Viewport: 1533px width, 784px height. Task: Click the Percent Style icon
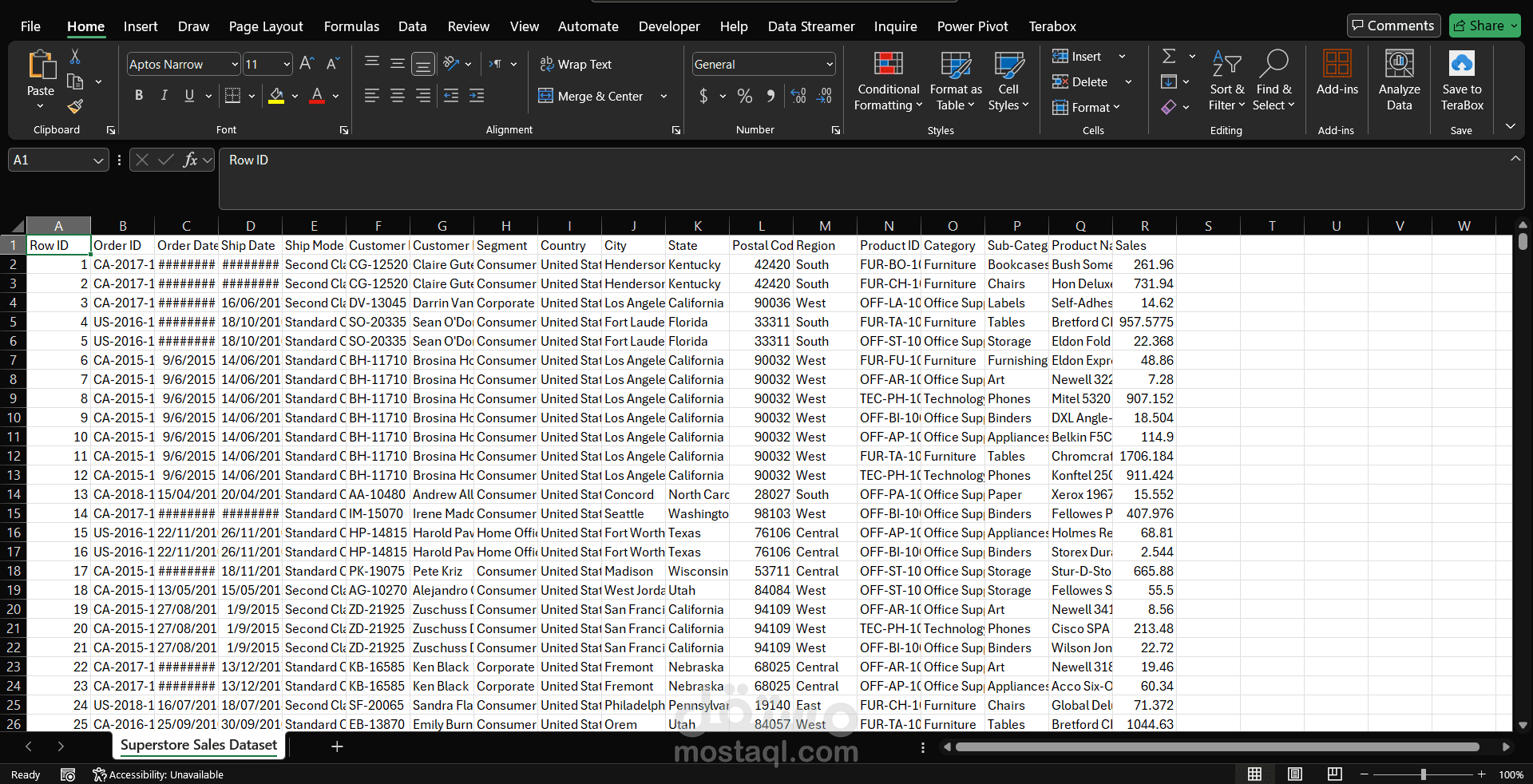pyautogui.click(x=745, y=96)
